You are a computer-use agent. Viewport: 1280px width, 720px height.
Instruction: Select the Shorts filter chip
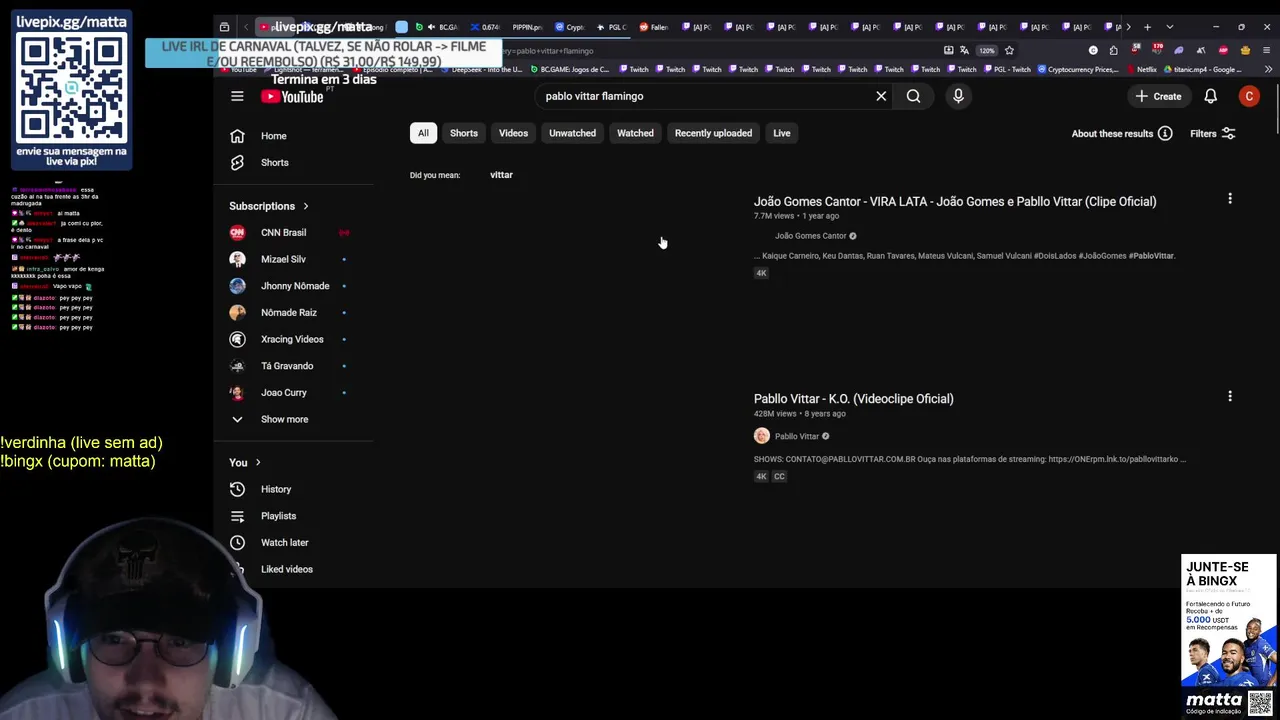(464, 133)
